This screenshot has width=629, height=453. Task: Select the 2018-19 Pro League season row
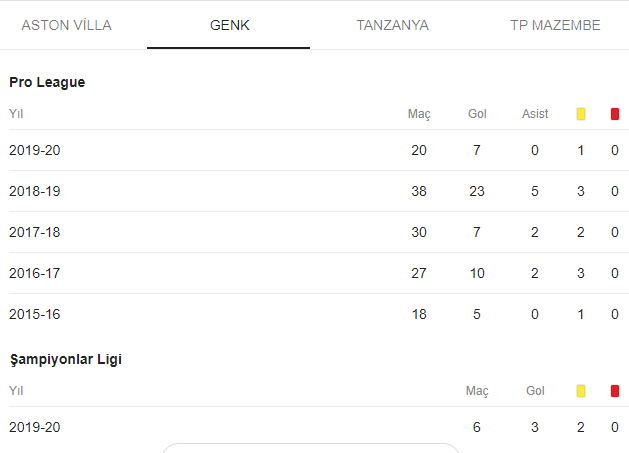pos(319,191)
